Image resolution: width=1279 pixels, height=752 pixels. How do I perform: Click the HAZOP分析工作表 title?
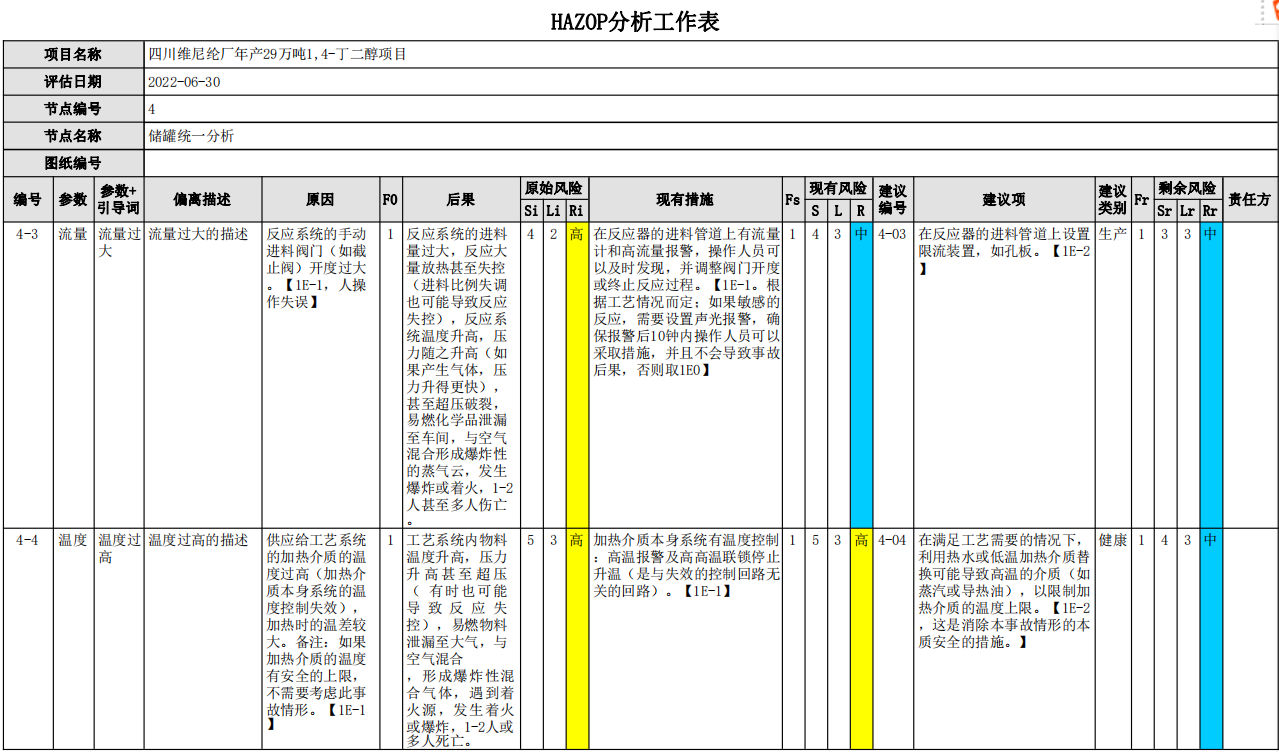tap(636, 21)
